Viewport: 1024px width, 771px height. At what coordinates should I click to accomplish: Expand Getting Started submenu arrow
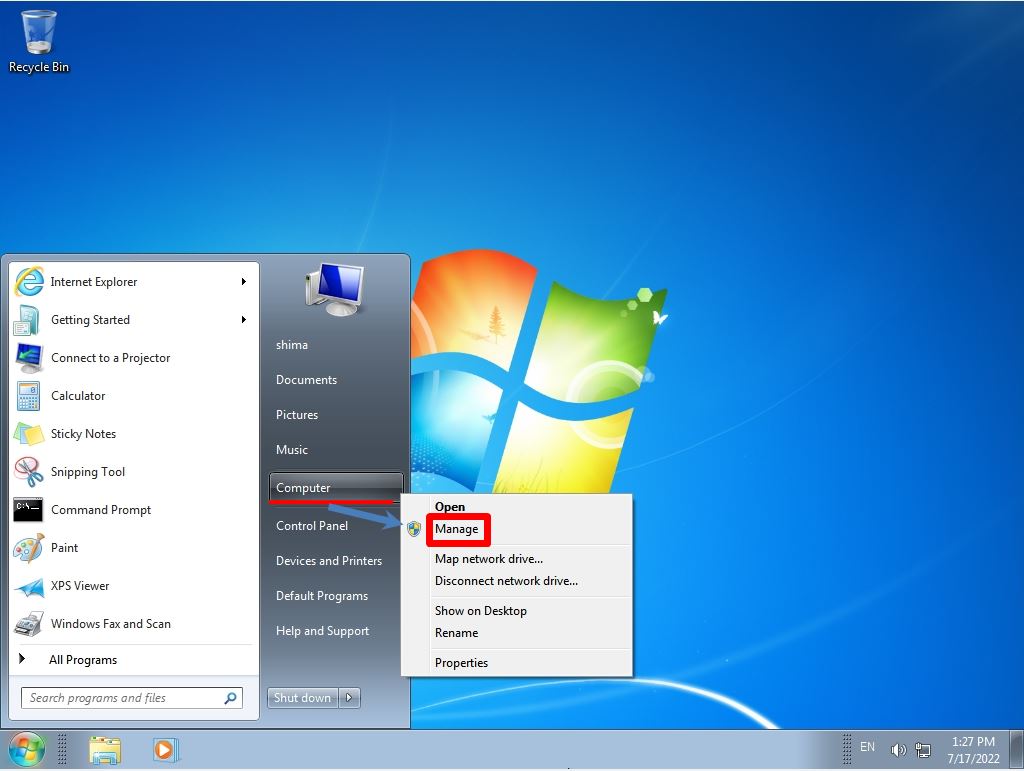tap(244, 319)
